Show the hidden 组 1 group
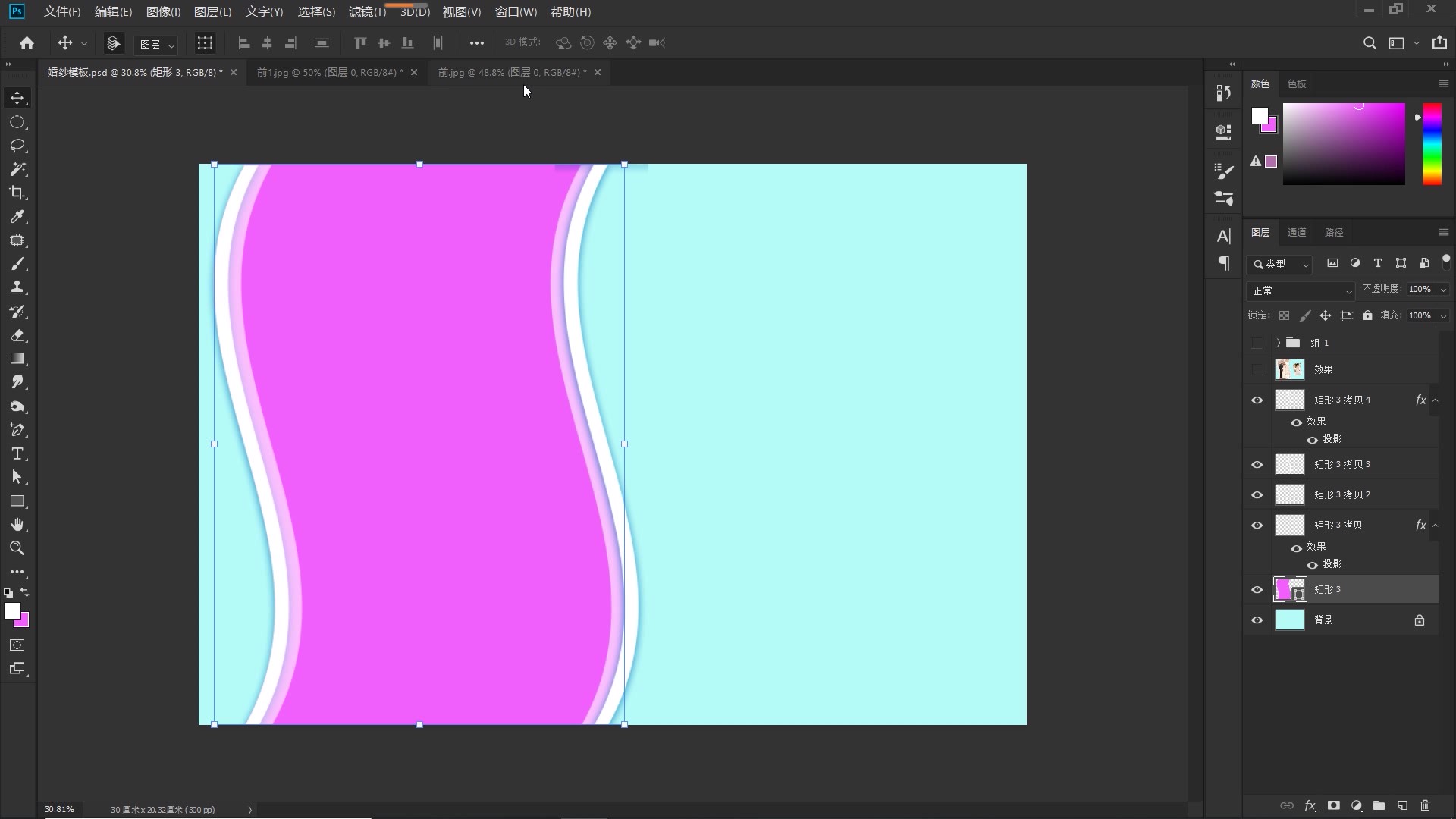 [1257, 343]
